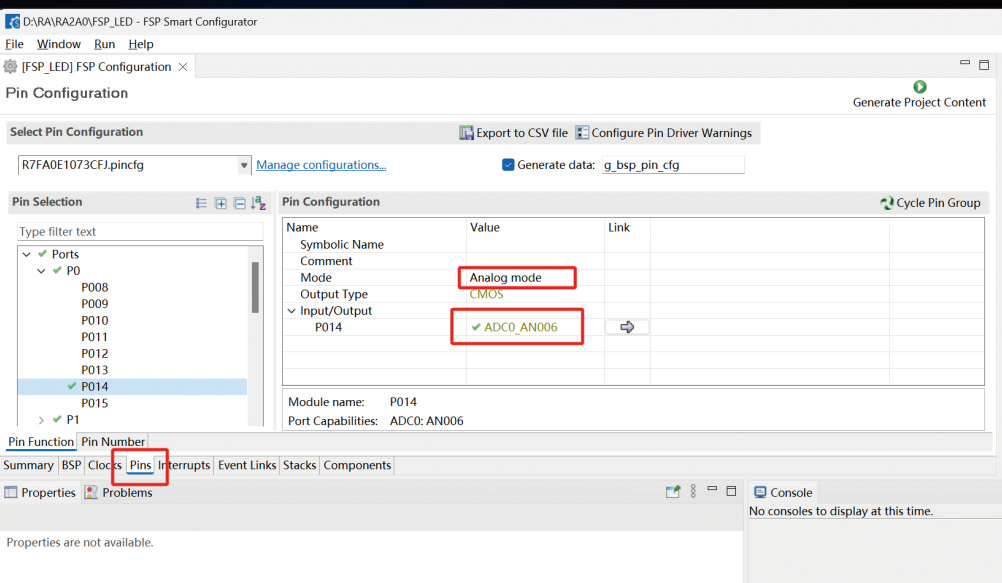
Task: Switch to the Clocks tab
Action: click(105, 465)
